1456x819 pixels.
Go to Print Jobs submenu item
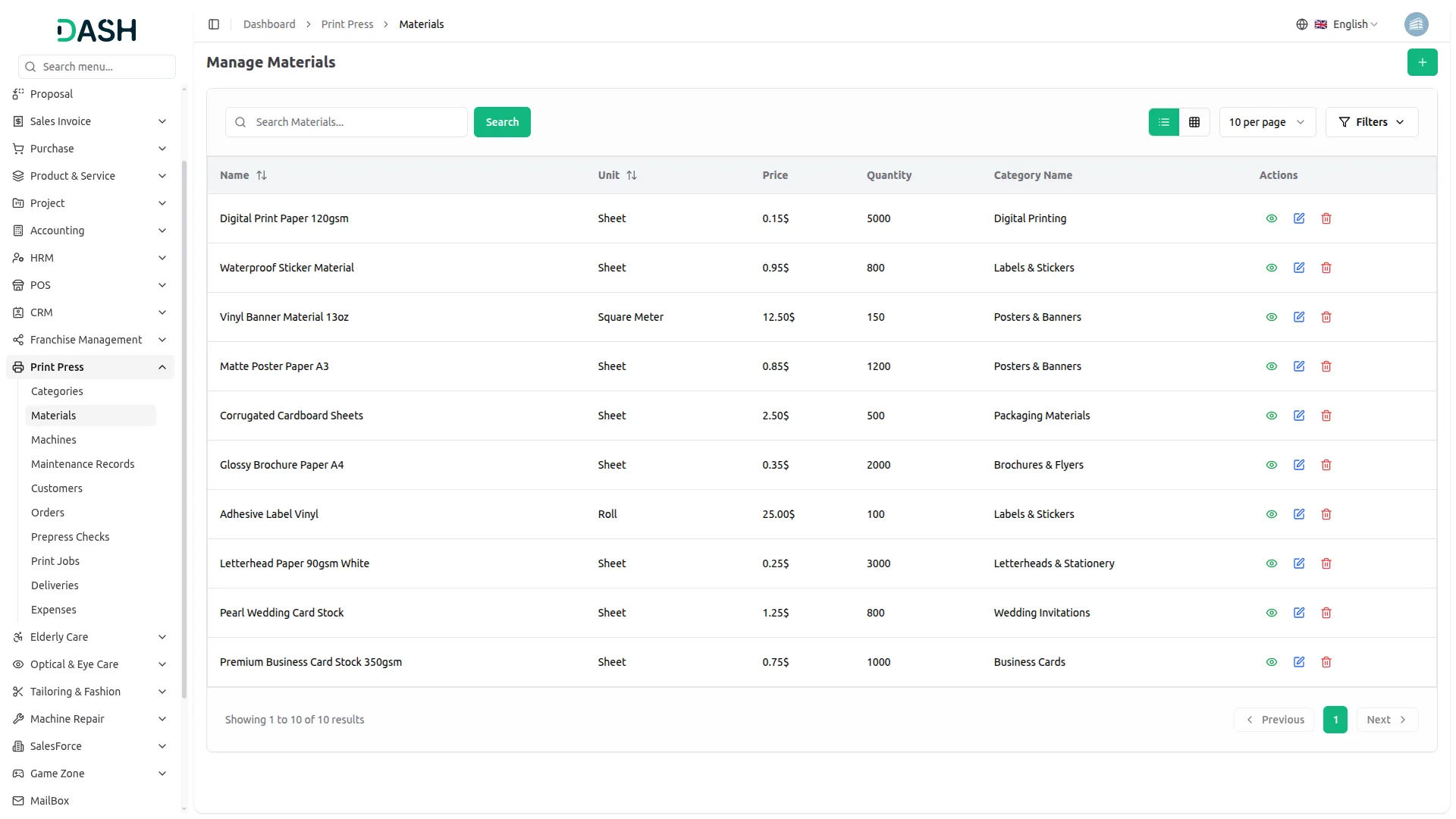(55, 561)
